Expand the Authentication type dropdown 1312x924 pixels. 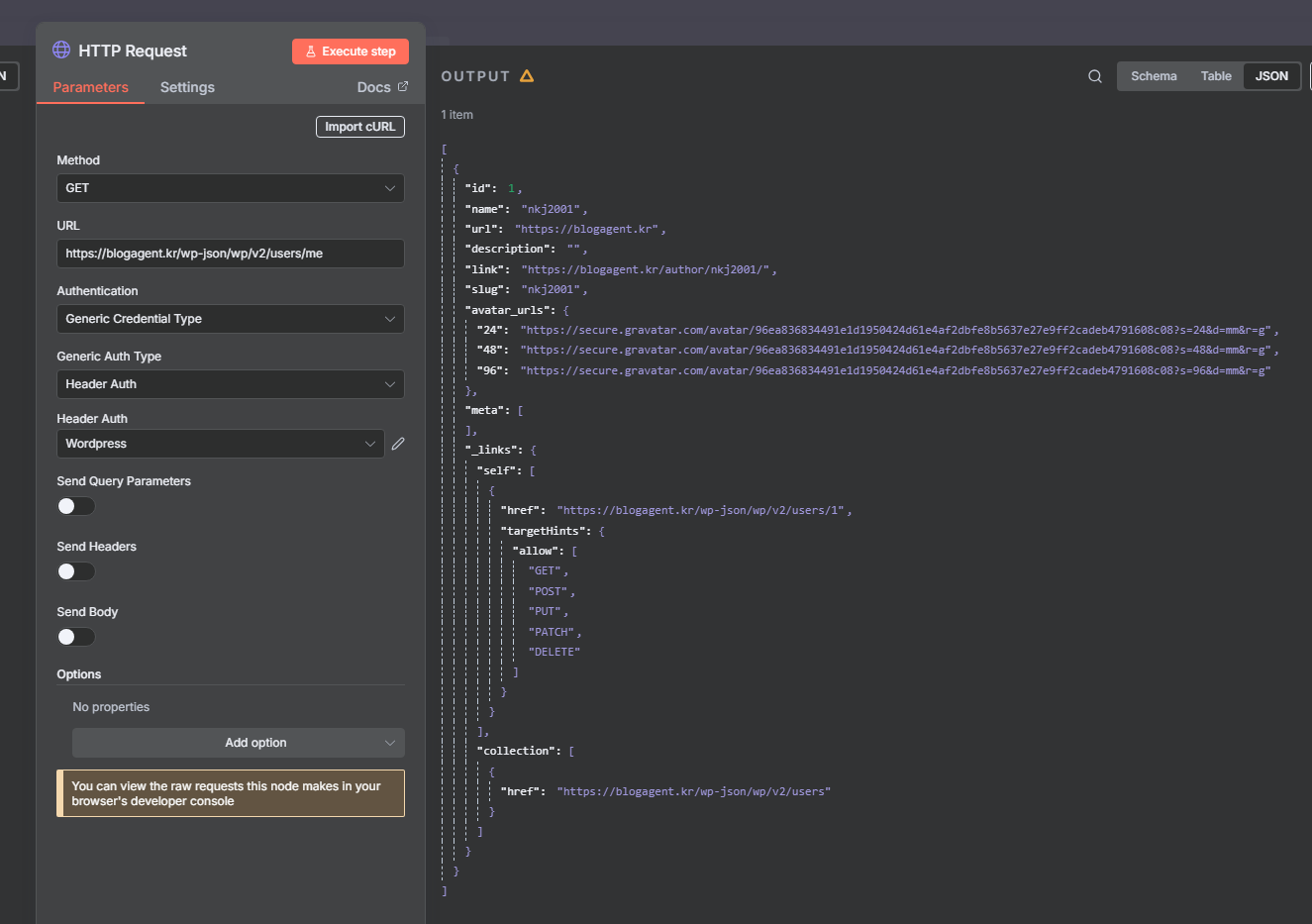point(230,319)
